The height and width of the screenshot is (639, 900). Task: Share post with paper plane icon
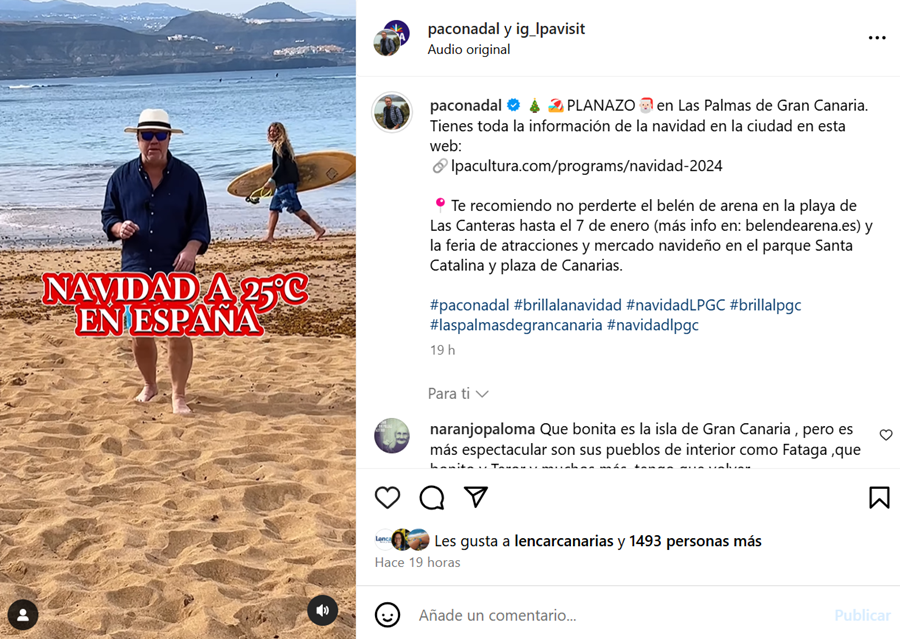[x=476, y=497]
